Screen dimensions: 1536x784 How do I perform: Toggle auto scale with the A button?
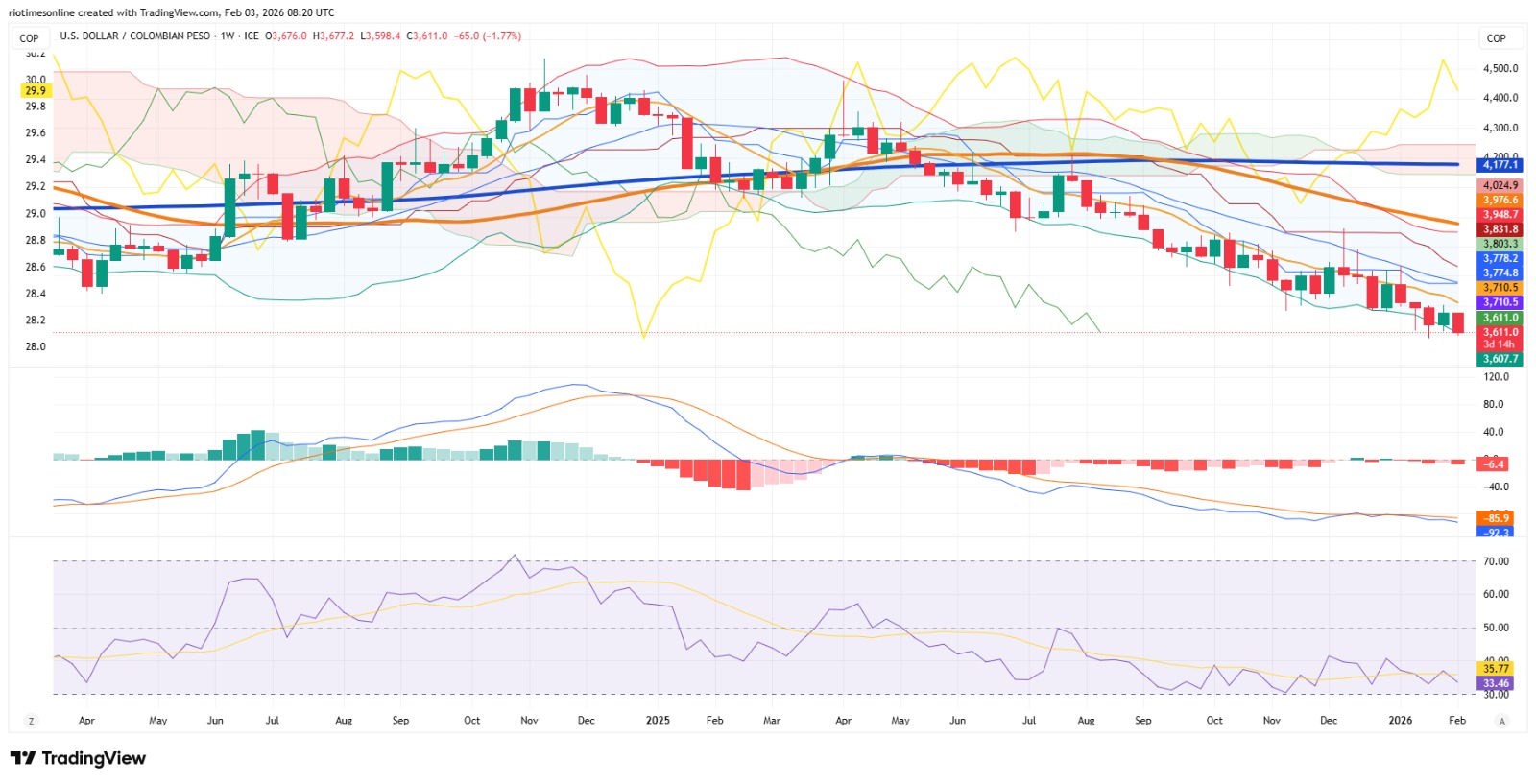pos(1502,721)
